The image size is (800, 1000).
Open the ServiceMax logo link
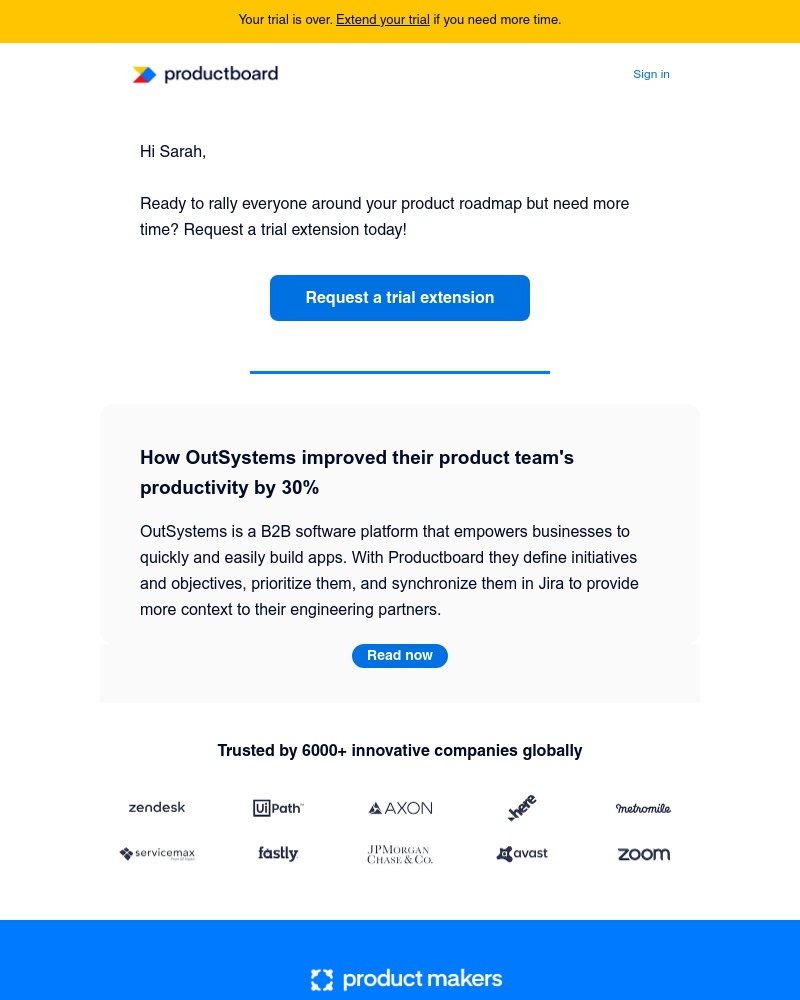pos(157,853)
